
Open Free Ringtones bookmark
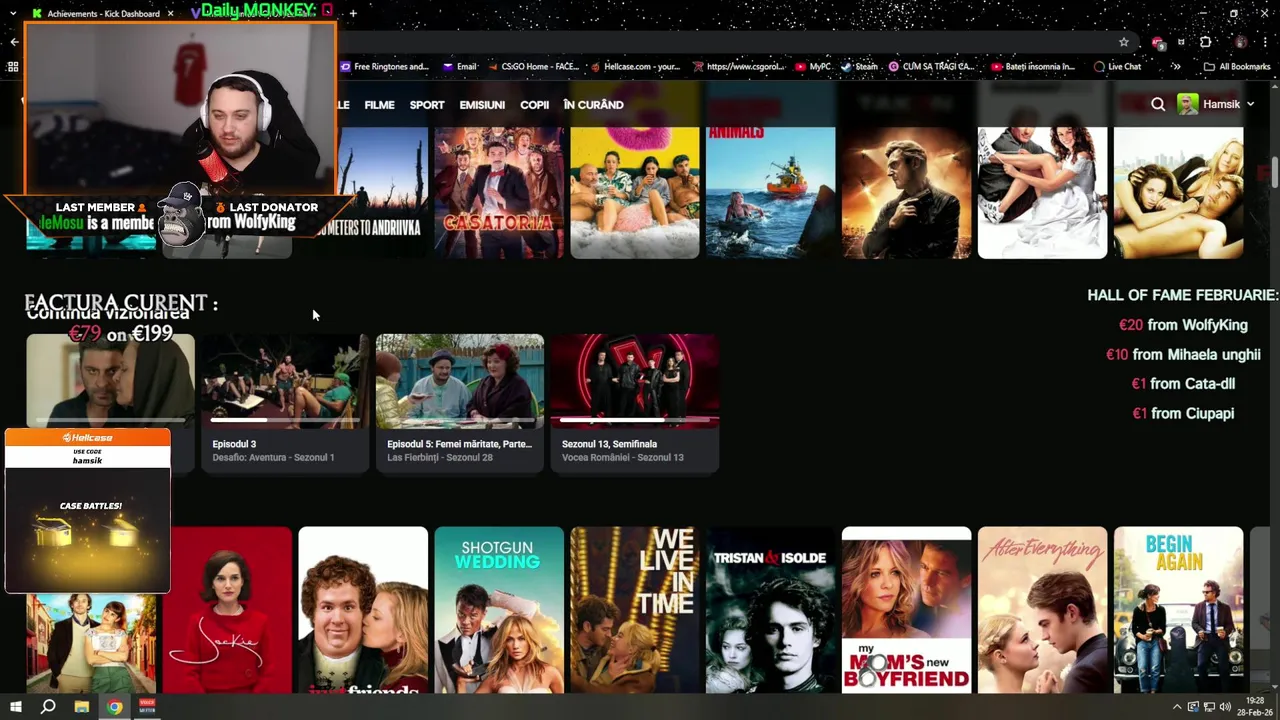click(x=385, y=67)
